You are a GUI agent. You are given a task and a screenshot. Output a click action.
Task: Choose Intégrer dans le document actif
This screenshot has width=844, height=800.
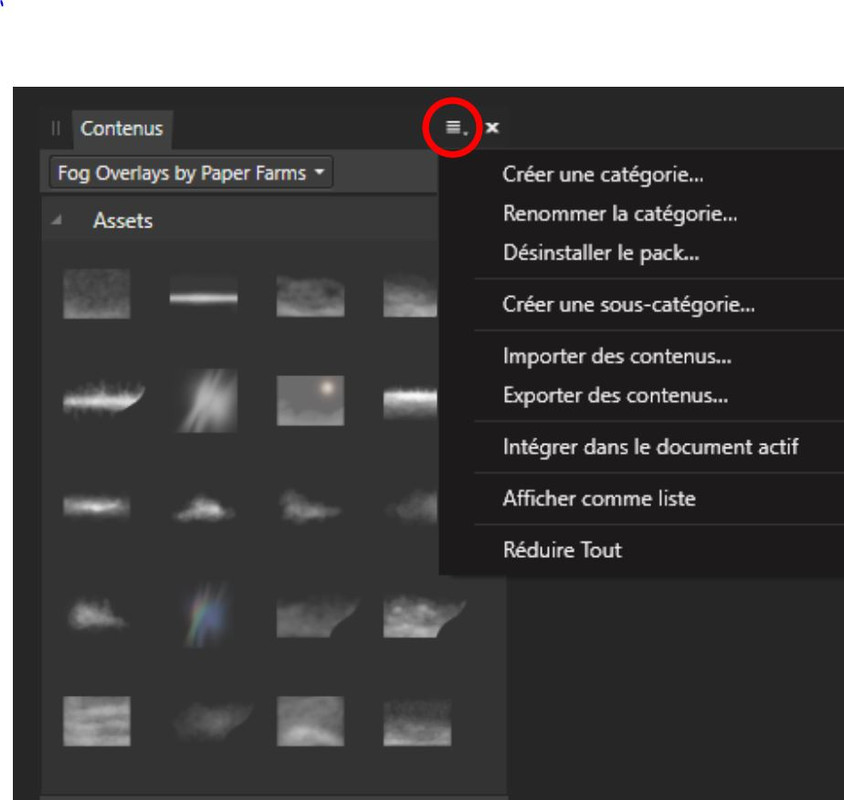[x=650, y=447]
